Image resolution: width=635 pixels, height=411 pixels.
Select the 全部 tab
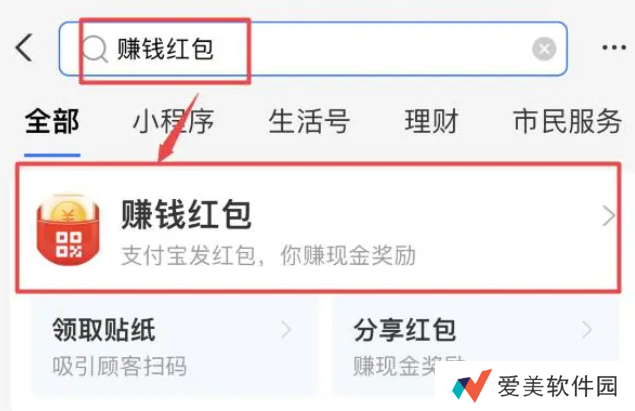[x=52, y=121]
